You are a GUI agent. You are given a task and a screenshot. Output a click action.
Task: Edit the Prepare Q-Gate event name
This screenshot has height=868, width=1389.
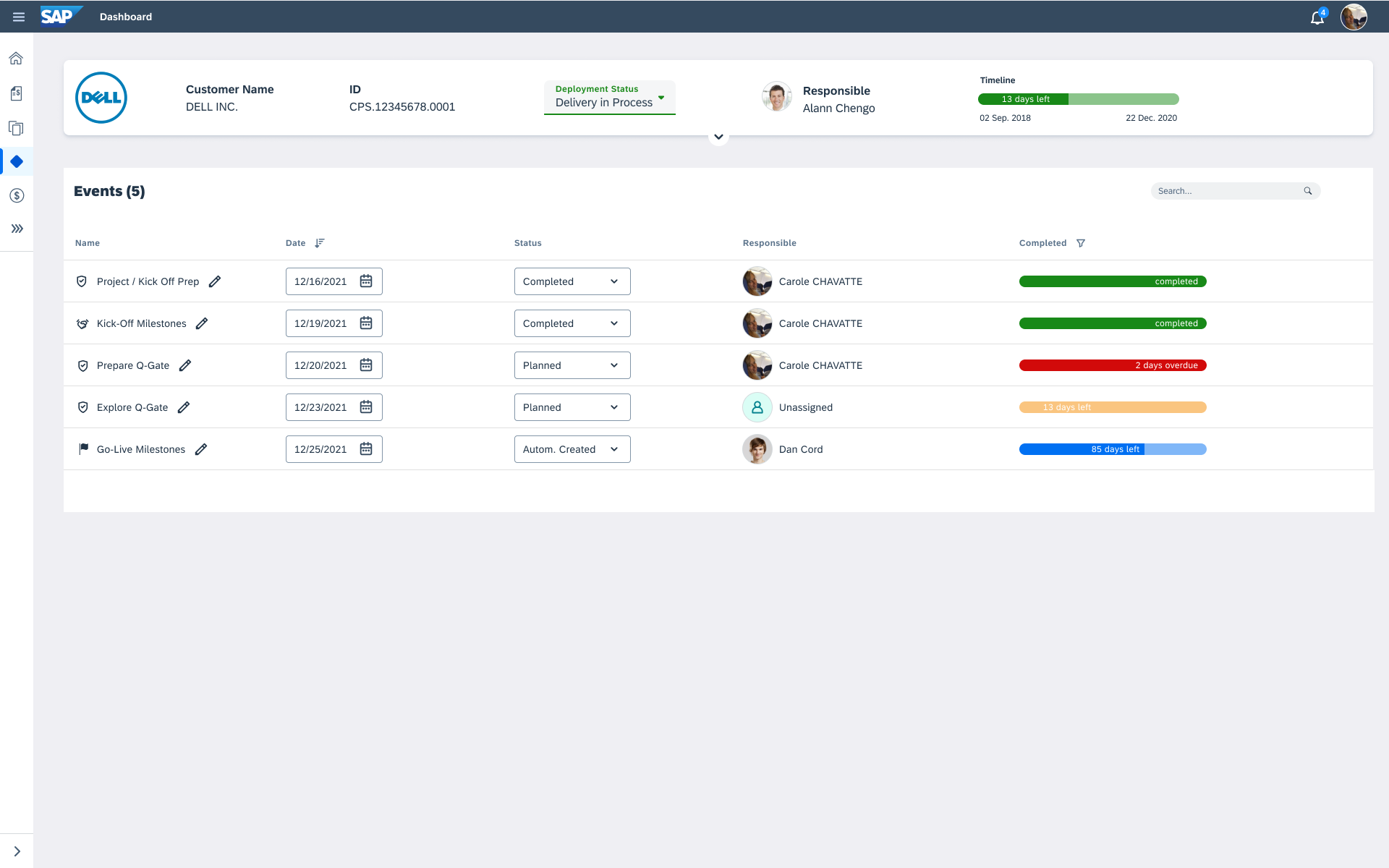(185, 365)
